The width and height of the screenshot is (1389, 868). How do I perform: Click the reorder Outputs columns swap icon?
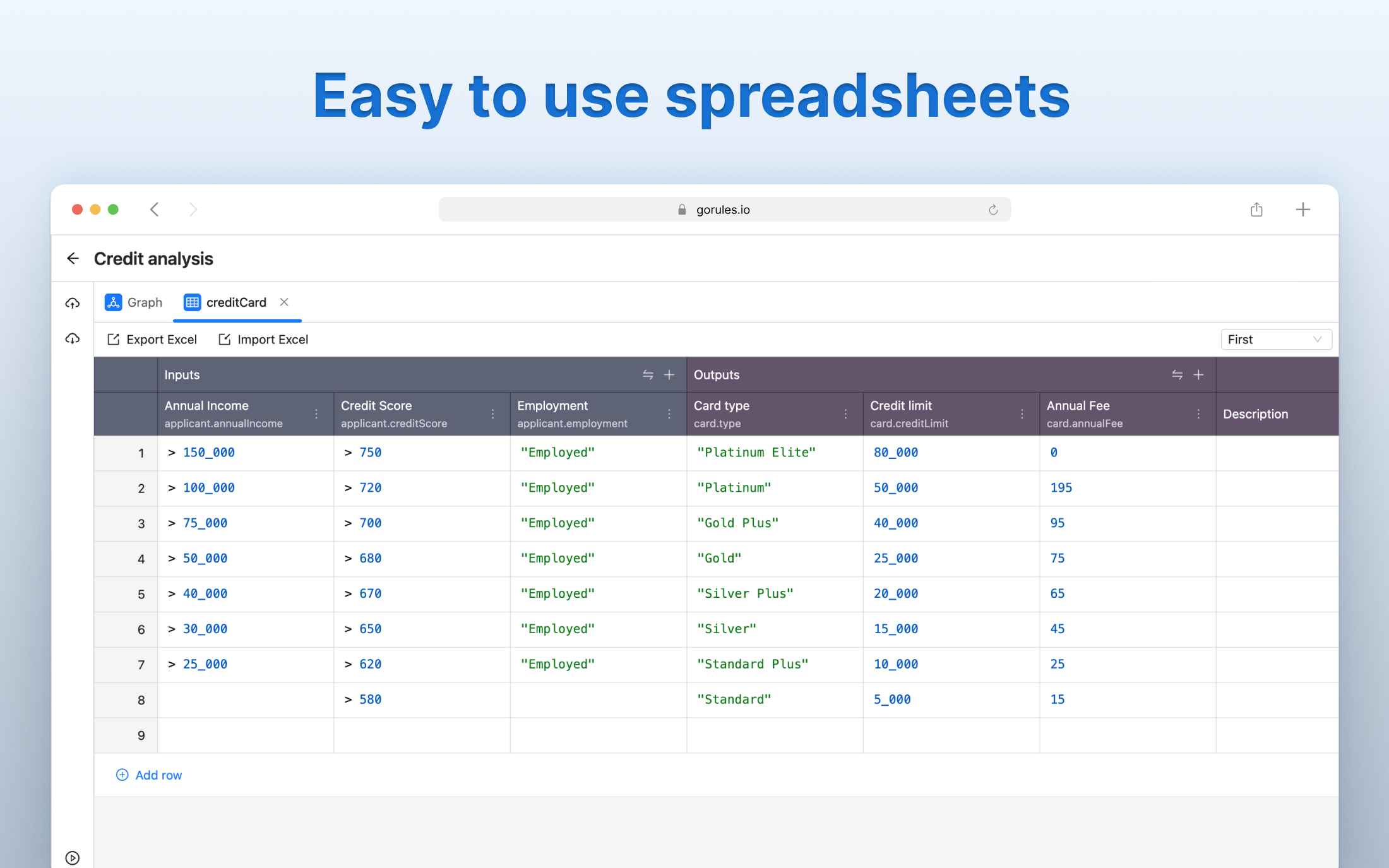[x=1177, y=375]
